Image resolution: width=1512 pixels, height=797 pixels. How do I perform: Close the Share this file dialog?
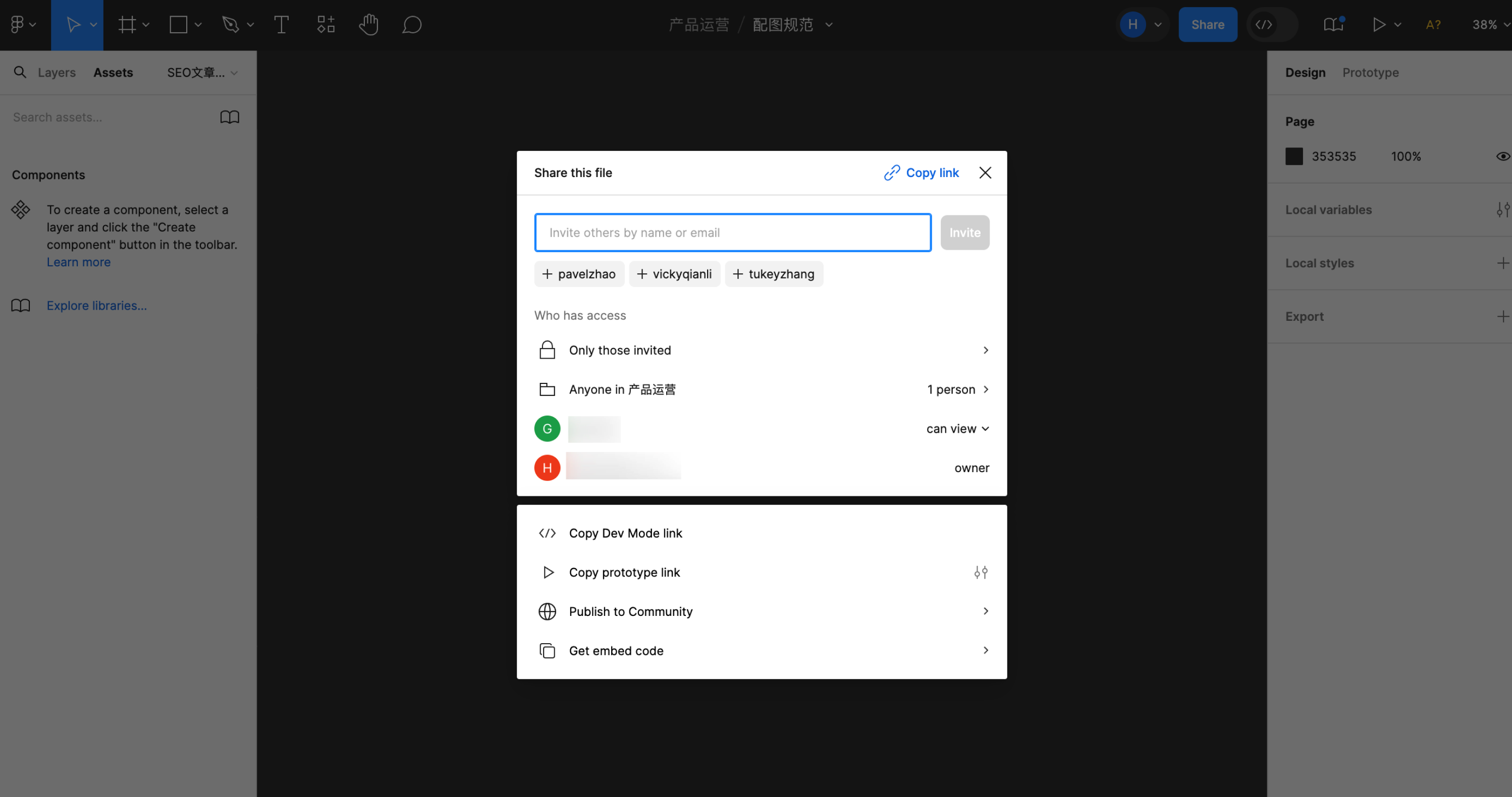point(985,173)
